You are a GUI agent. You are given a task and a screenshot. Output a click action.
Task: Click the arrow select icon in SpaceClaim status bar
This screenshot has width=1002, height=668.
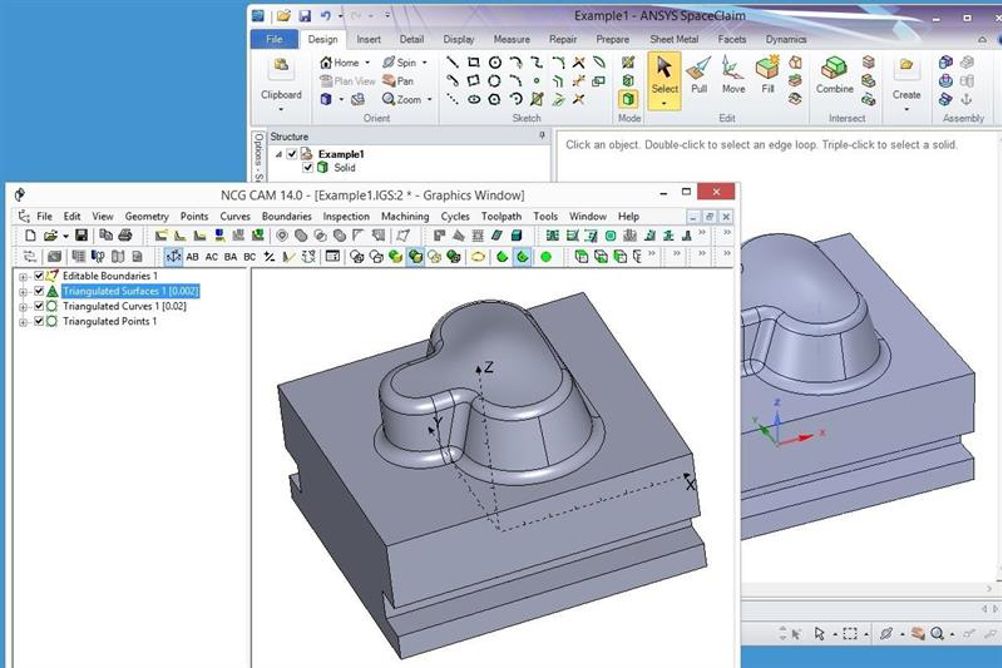(819, 633)
